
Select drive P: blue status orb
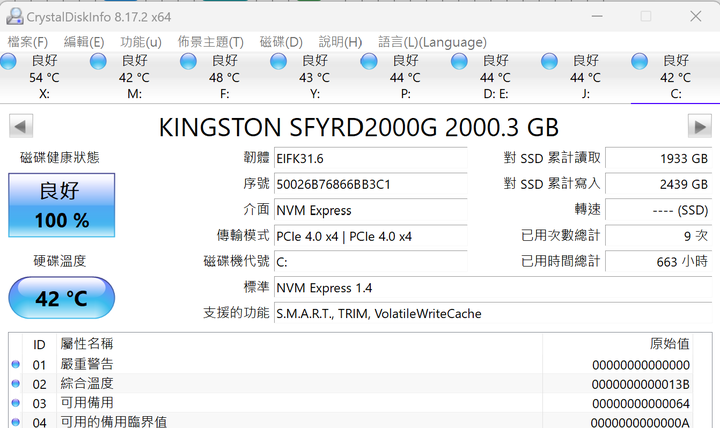coord(369,61)
